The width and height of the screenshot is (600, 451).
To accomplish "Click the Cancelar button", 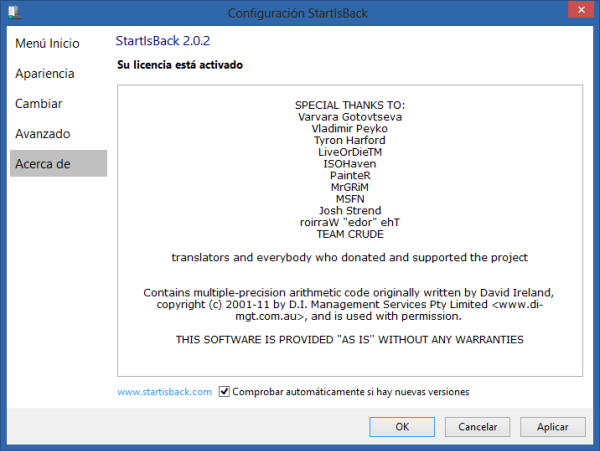I will coord(478,427).
